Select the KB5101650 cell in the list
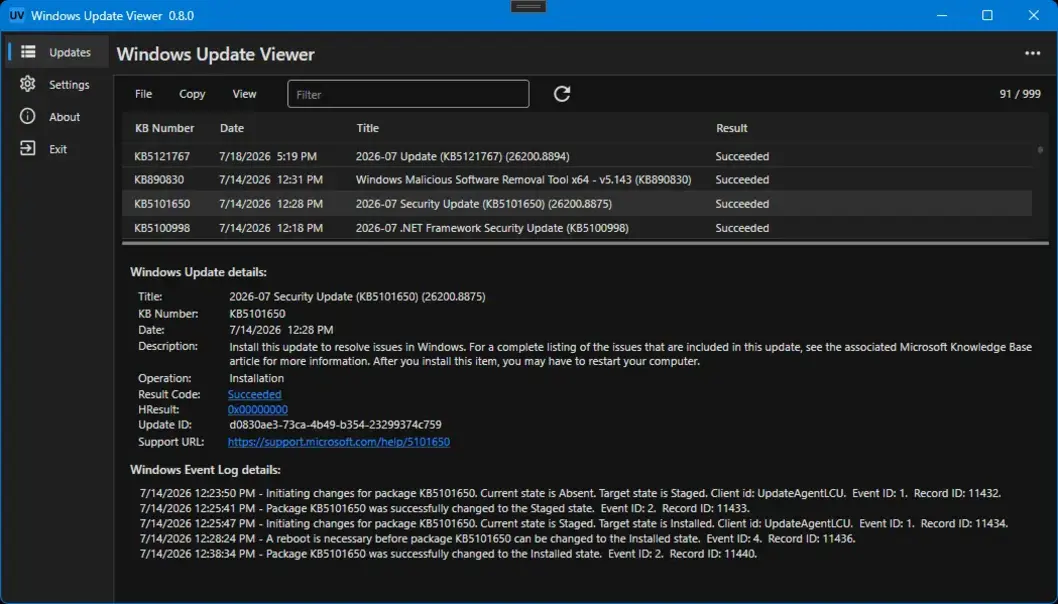 (x=162, y=204)
